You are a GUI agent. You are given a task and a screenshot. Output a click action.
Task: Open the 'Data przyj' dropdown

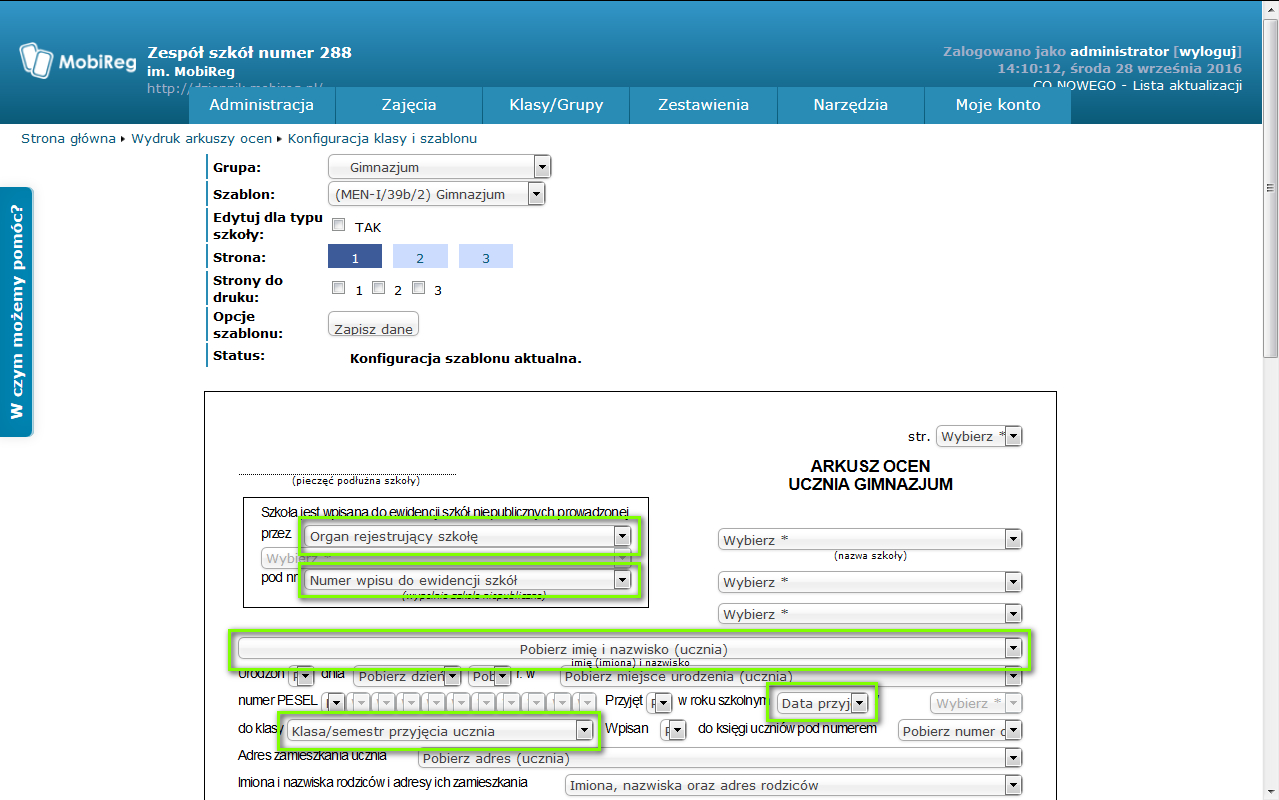pos(823,703)
